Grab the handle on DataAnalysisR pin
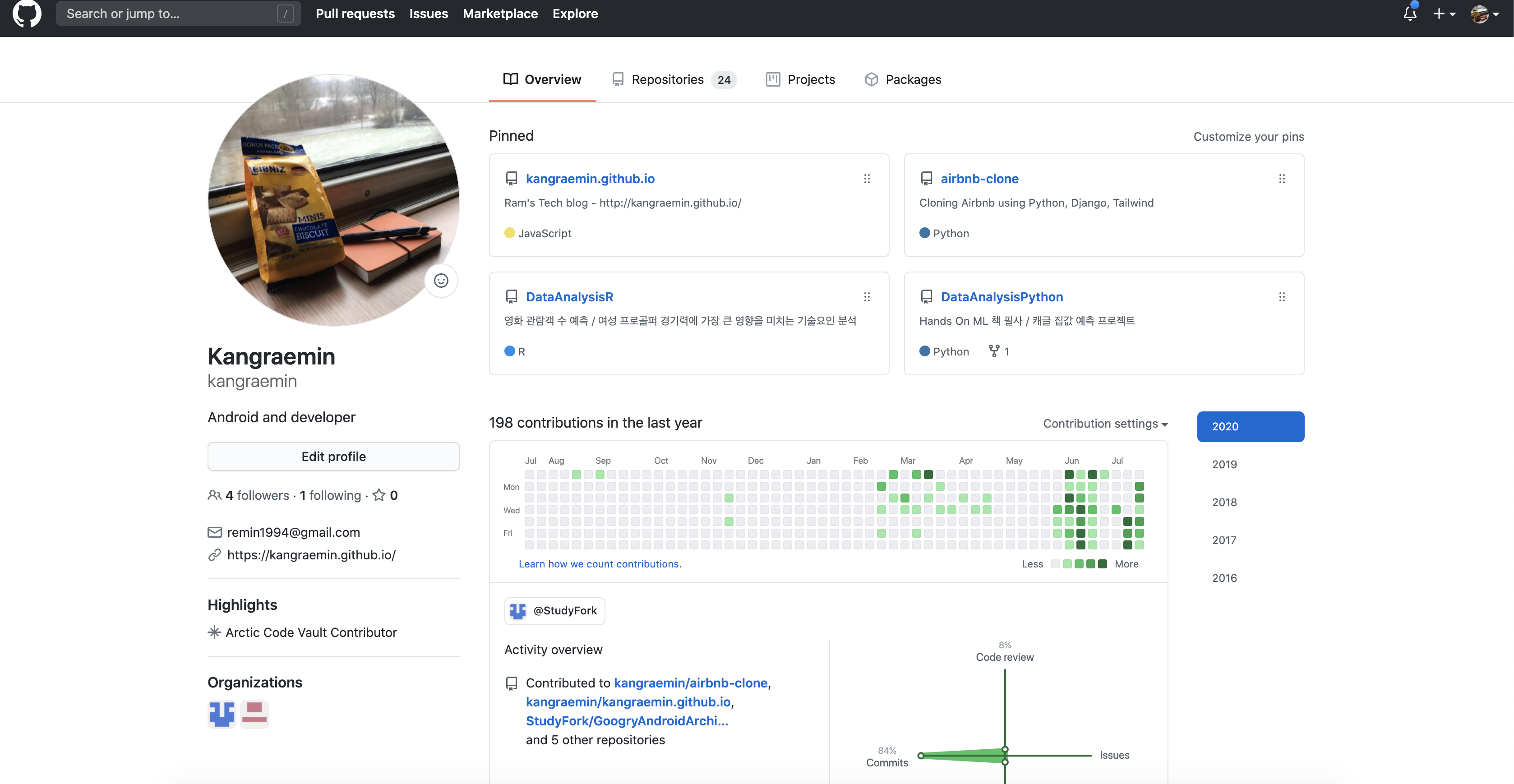 [866, 297]
